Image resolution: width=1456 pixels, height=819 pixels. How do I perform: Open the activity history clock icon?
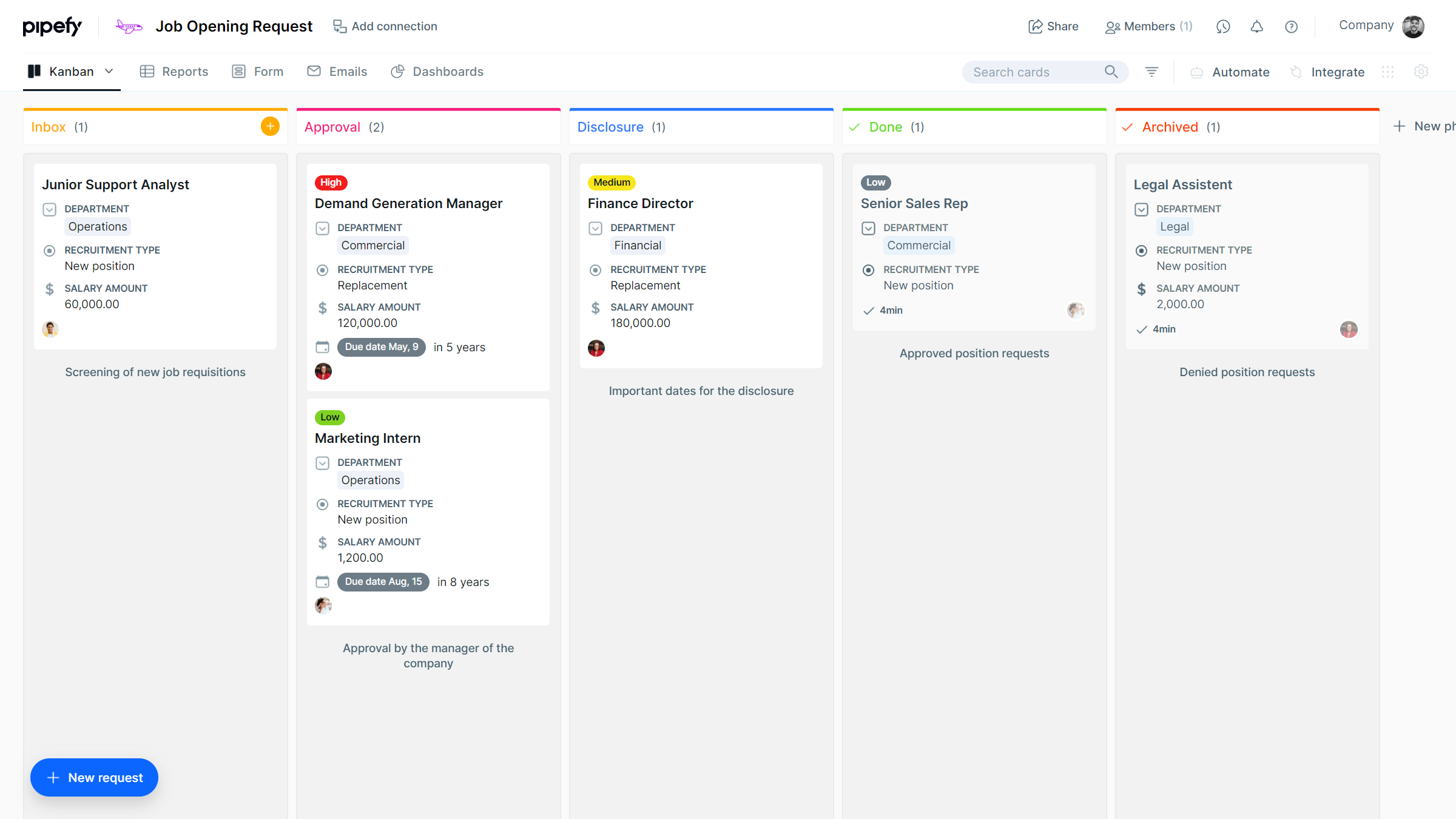tap(1223, 27)
